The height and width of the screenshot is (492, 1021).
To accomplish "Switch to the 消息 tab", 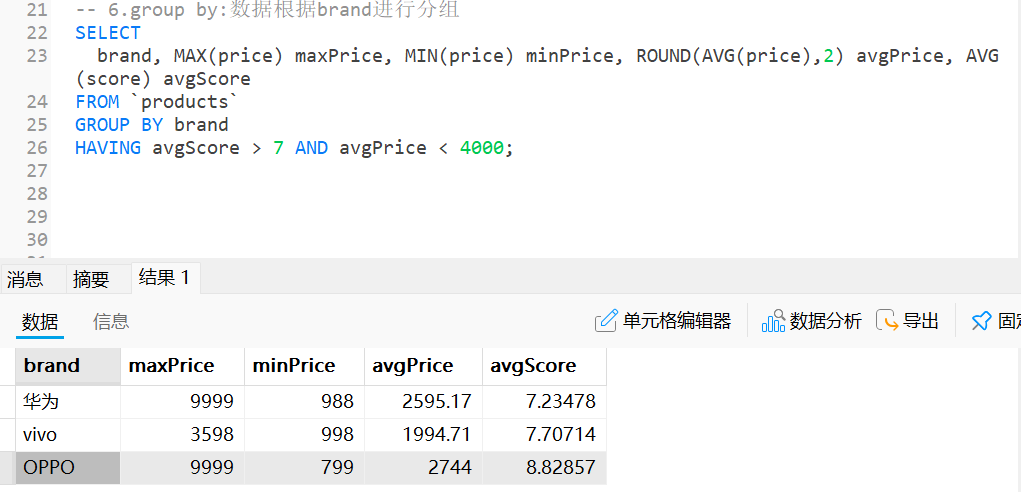I will [x=25, y=279].
